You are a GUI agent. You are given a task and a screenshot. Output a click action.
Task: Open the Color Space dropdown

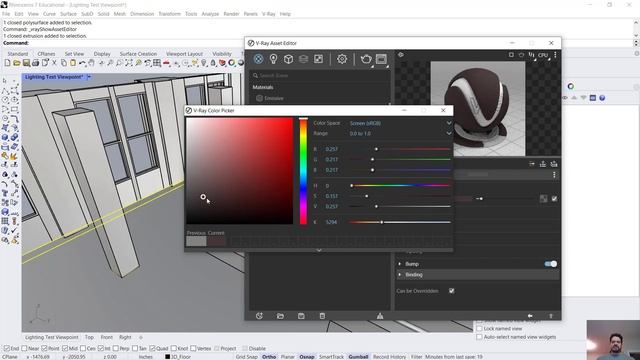coord(400,123)
